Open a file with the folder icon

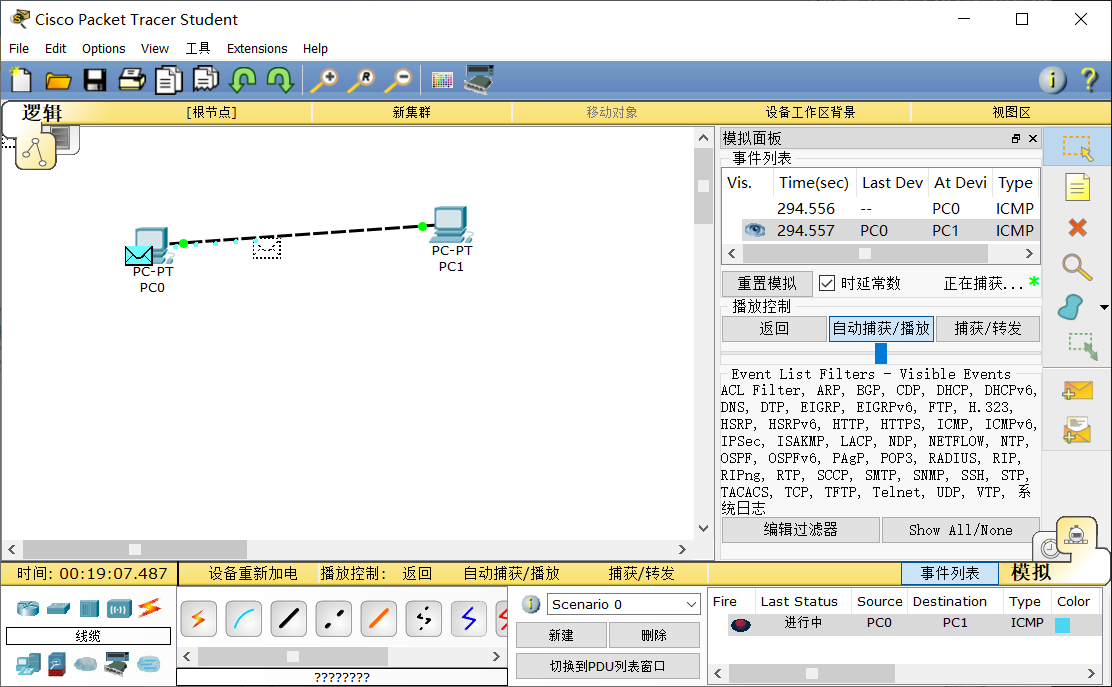(58, 80)
